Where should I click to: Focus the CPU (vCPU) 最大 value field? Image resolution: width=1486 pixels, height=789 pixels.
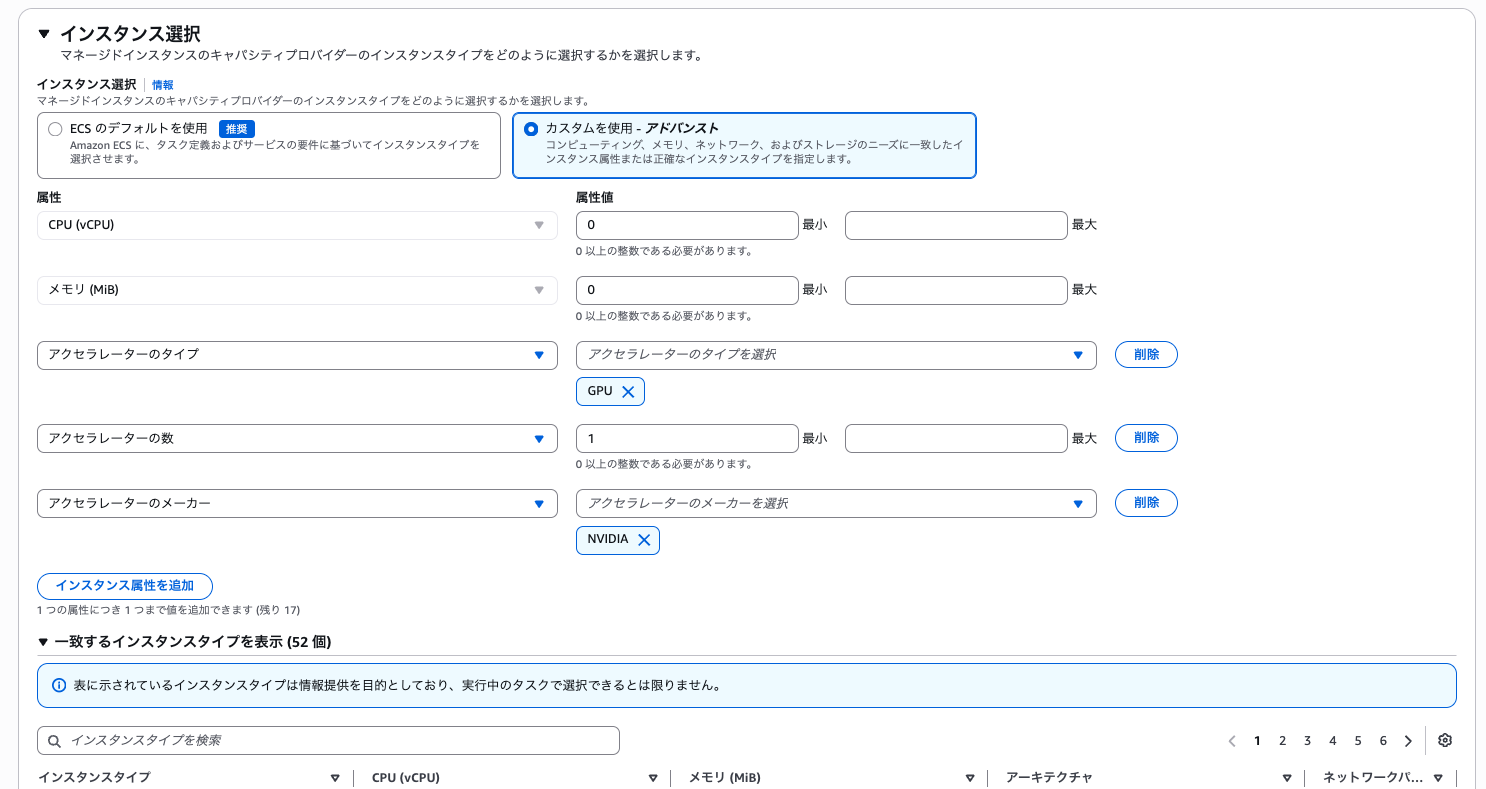pyautogui.click(x=957, y=225)
